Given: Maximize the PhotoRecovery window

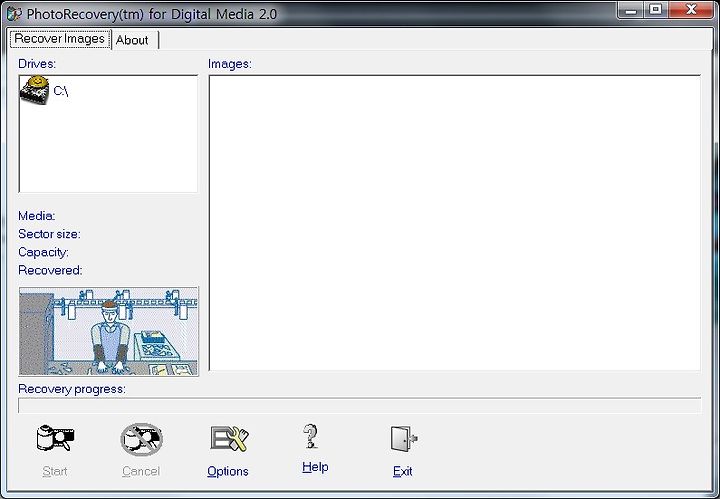Looking at the screenshot, I should pyautogui.click(x=656, y=10).
